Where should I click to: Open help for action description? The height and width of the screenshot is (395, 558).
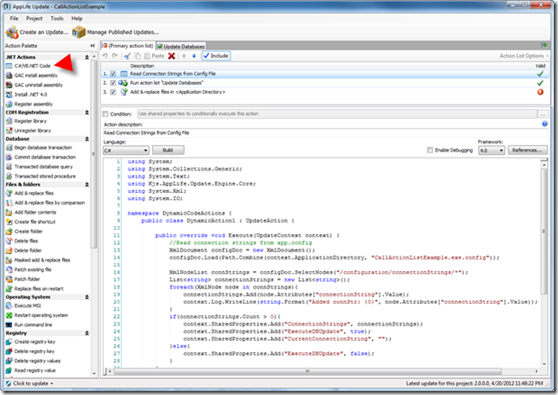click(x=544, y=124)
